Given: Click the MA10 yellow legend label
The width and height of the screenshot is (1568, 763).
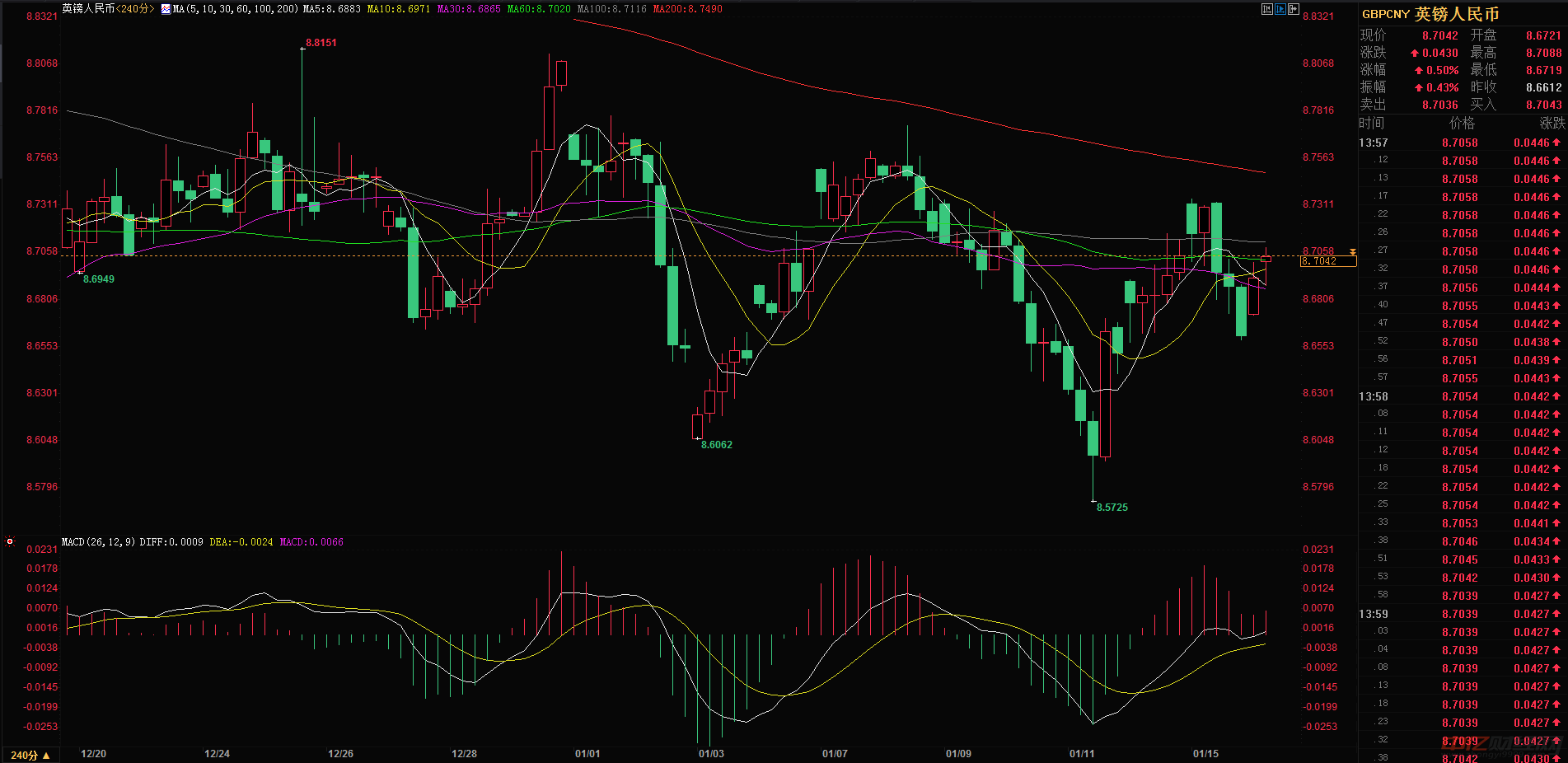Looking at the screenshot, I should pyautogui.click(x=399, y=9).
